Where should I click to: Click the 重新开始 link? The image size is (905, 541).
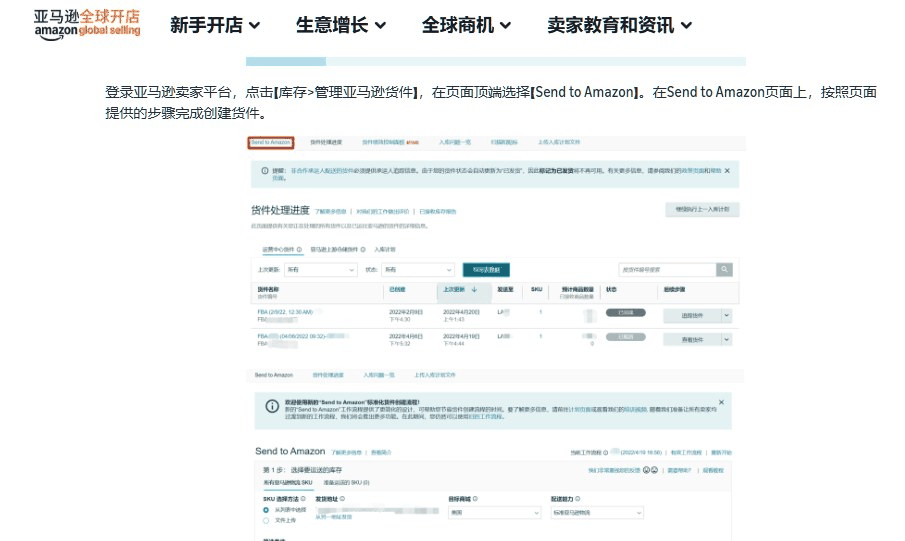click(x=721, y=453)
